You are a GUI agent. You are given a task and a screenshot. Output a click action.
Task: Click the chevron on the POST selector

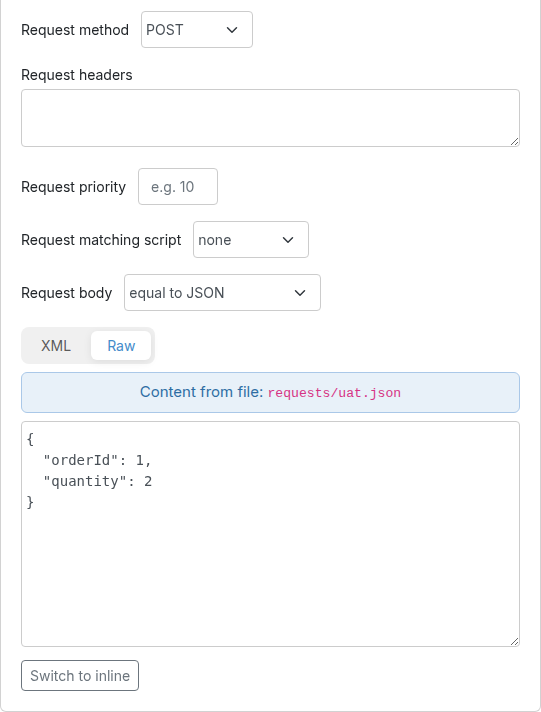[232, 30]
